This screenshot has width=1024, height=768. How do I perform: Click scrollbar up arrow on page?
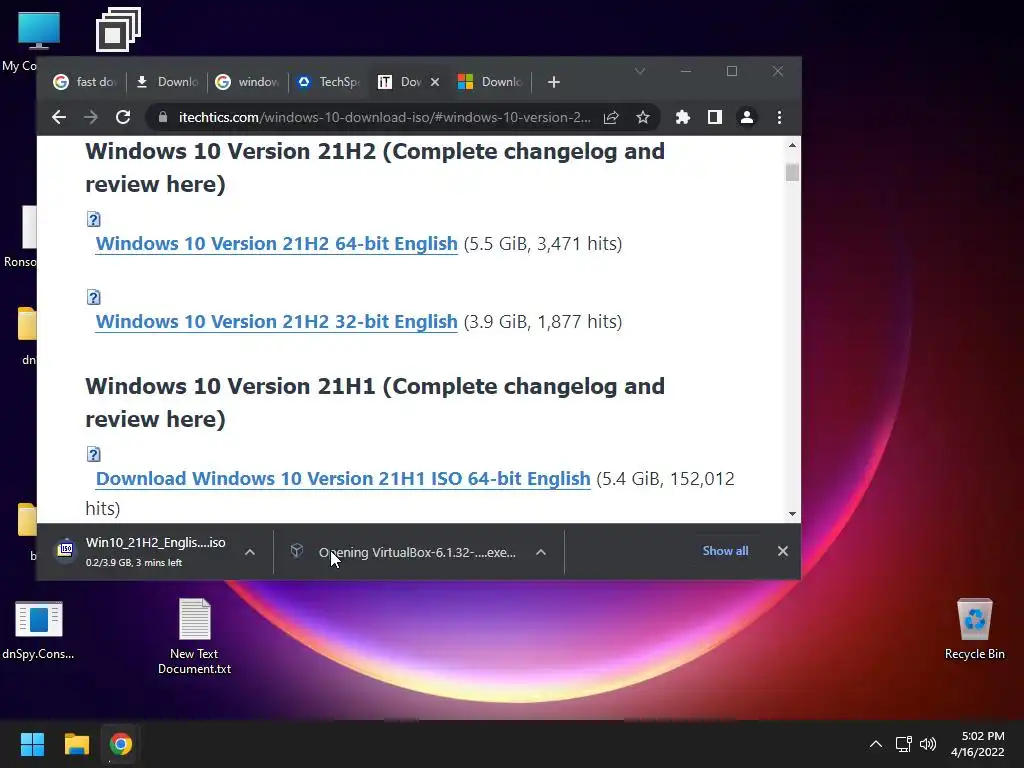point(792,146)
